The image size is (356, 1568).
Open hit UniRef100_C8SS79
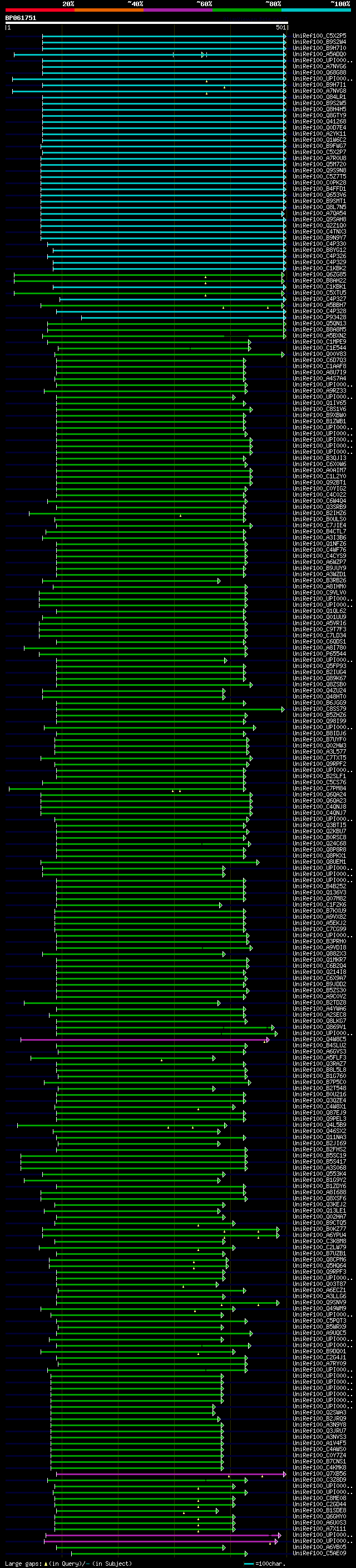coord(319,709)
